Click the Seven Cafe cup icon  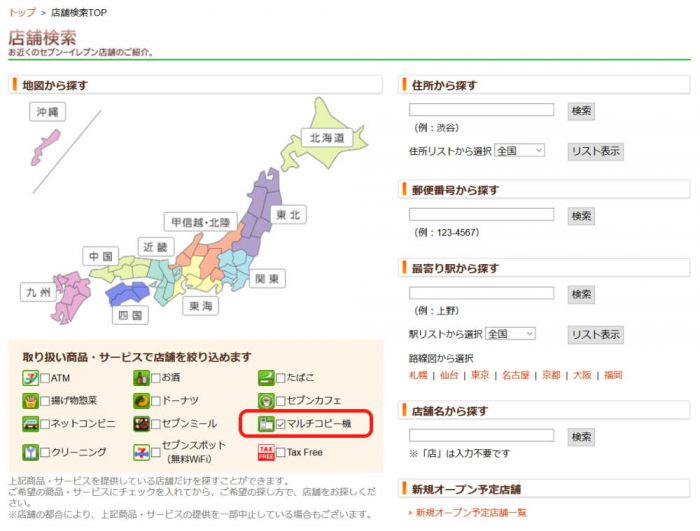click(x=266, y=401)
